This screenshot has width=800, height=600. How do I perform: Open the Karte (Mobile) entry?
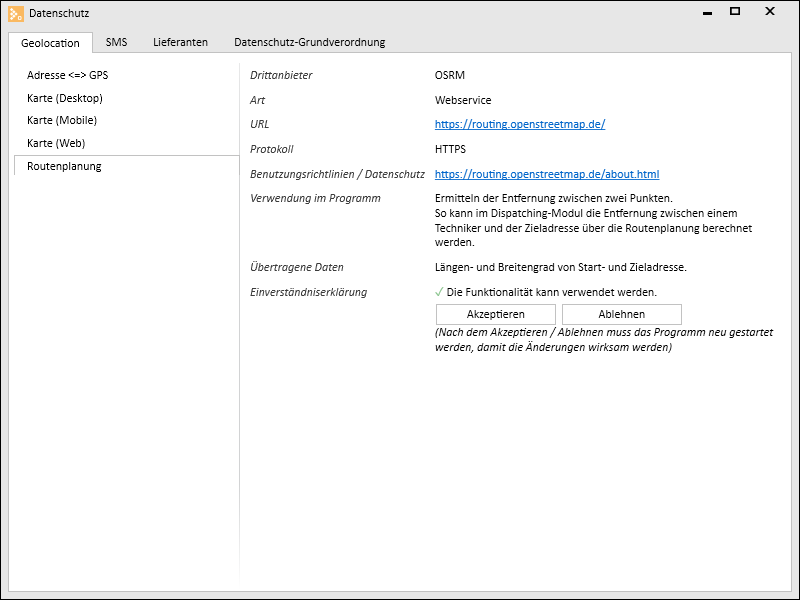62,120
